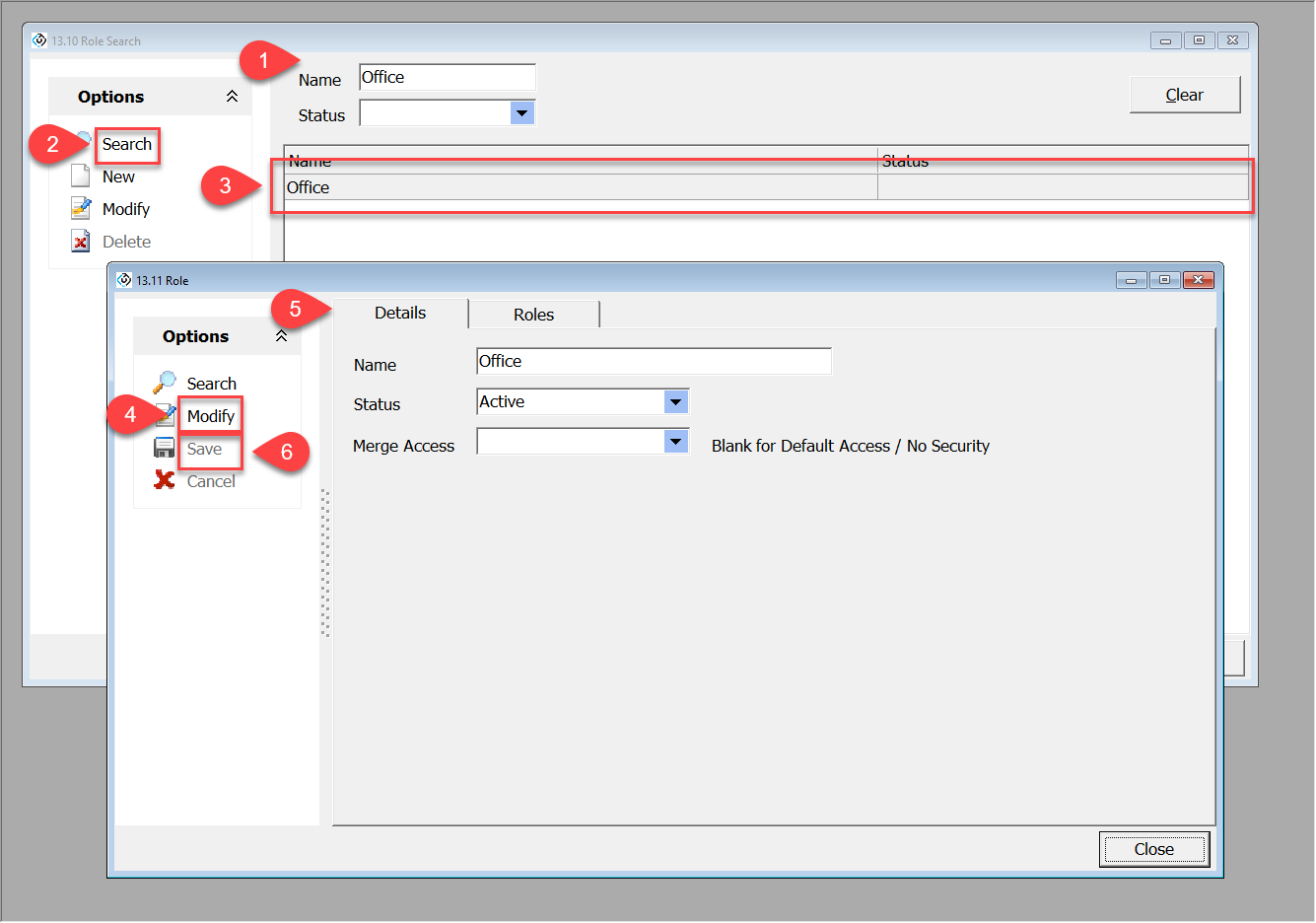Click the 13.10 Role Search title icon
1316x923 pixels.
click(x=39, y=40)
